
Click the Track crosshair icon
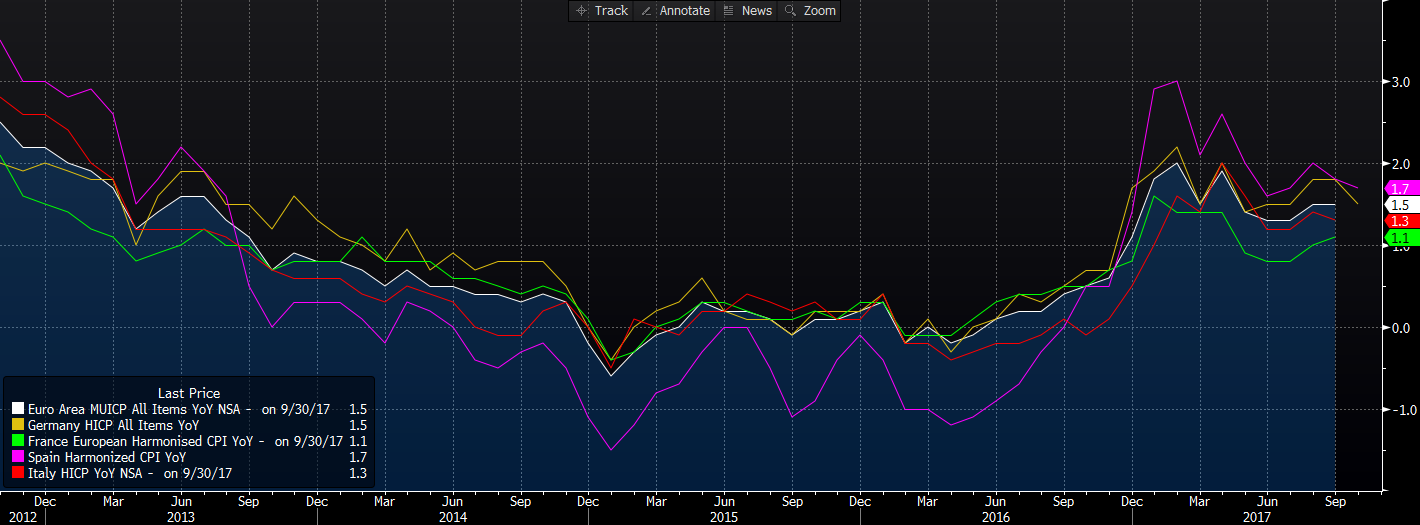(581, 11)
